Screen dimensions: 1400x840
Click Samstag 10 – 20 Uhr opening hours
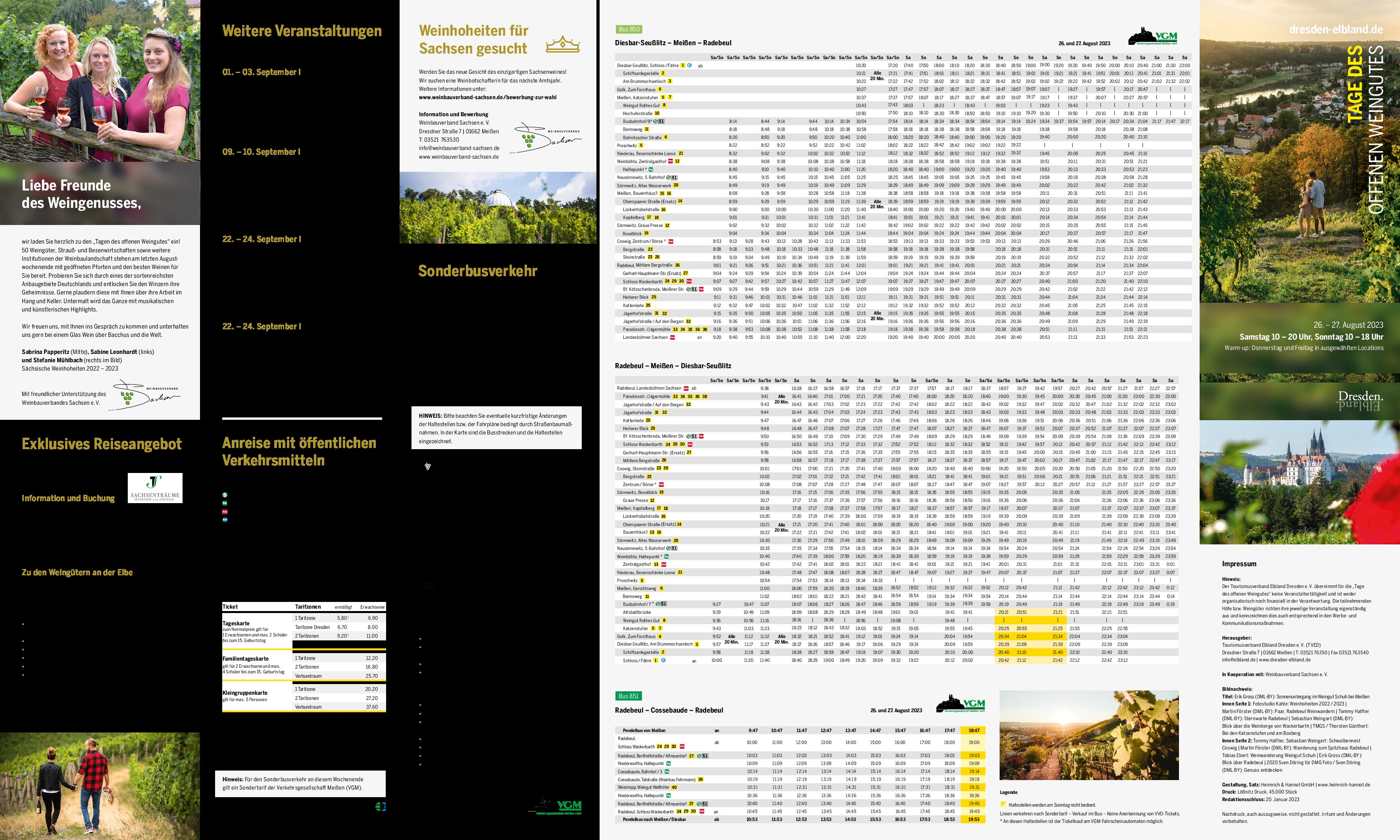tap(1311, 337)
